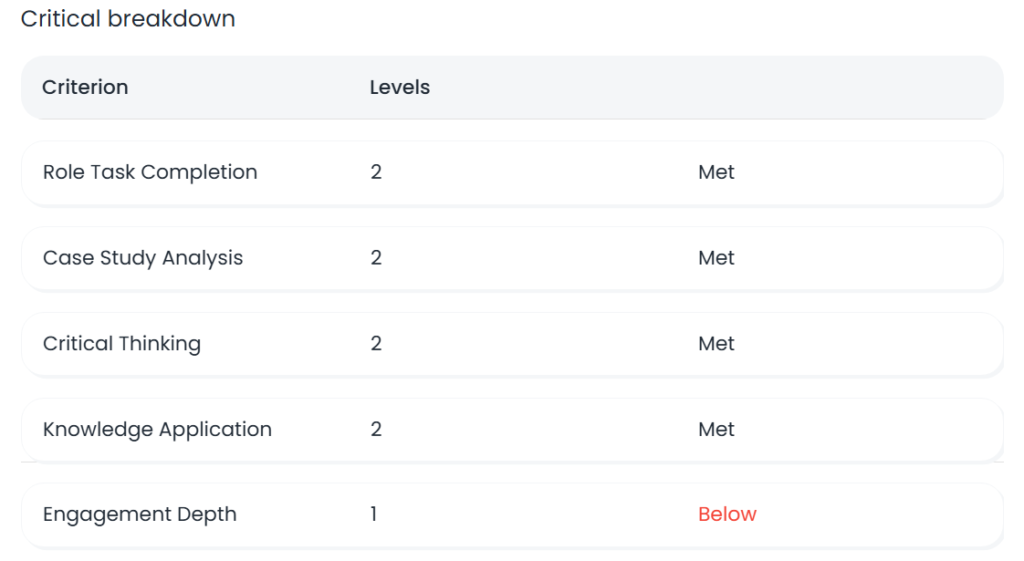Click blank right area of header row
This screenshot has width=1024, height=561.
[850, 87]
